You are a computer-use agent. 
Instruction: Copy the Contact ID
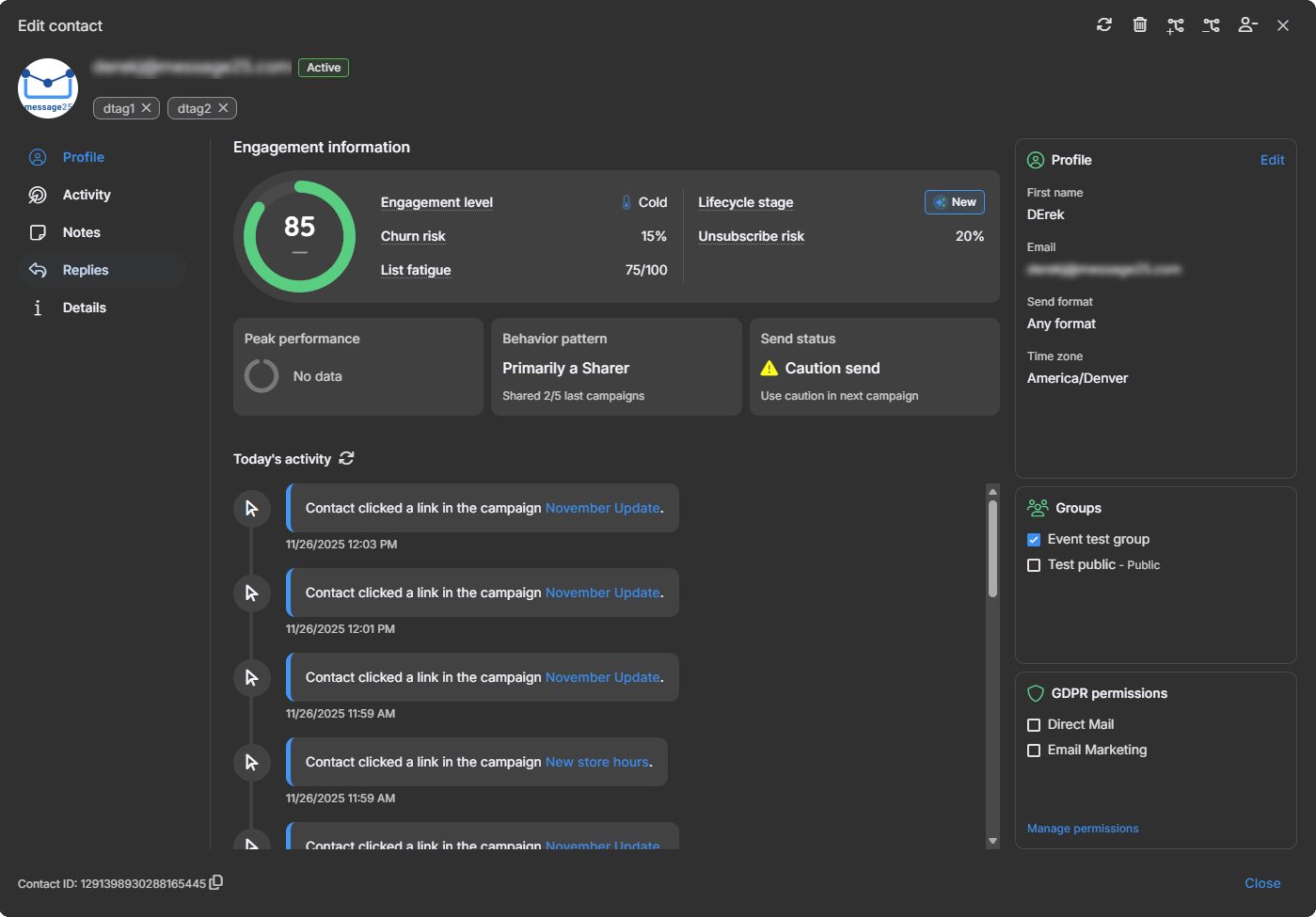[216, 883]
